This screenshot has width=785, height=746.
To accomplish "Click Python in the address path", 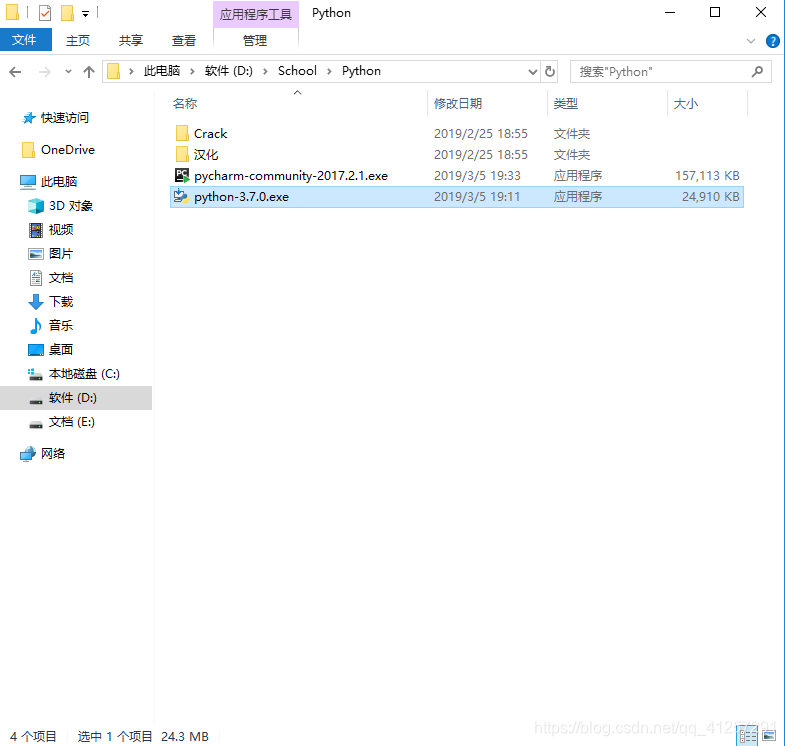I will pyautogui.click(x=361, y=71).
